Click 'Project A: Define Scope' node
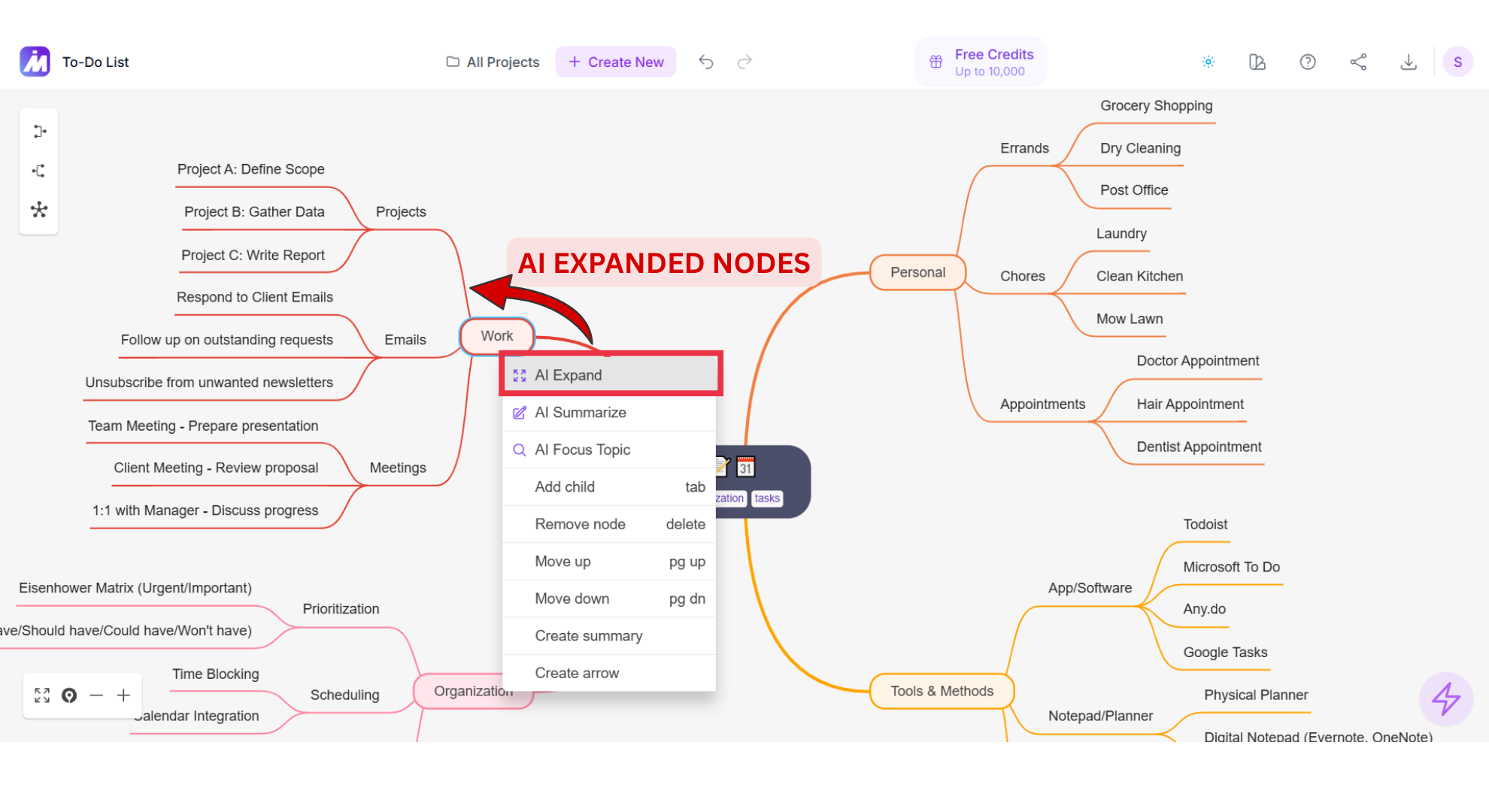This screenshot has width=1489, height=812. [251, 169]
